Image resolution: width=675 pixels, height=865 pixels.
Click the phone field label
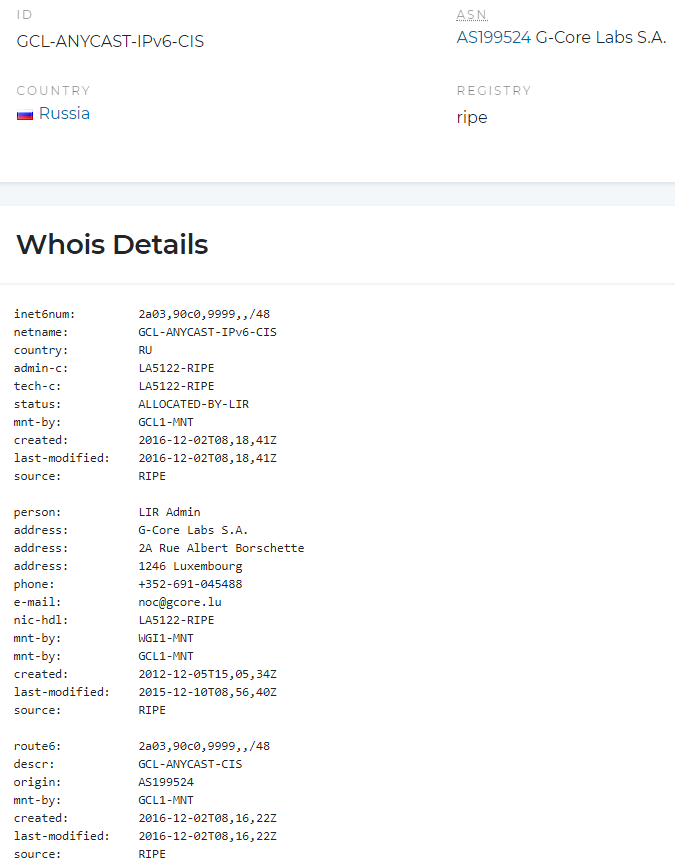pos(34,584)
